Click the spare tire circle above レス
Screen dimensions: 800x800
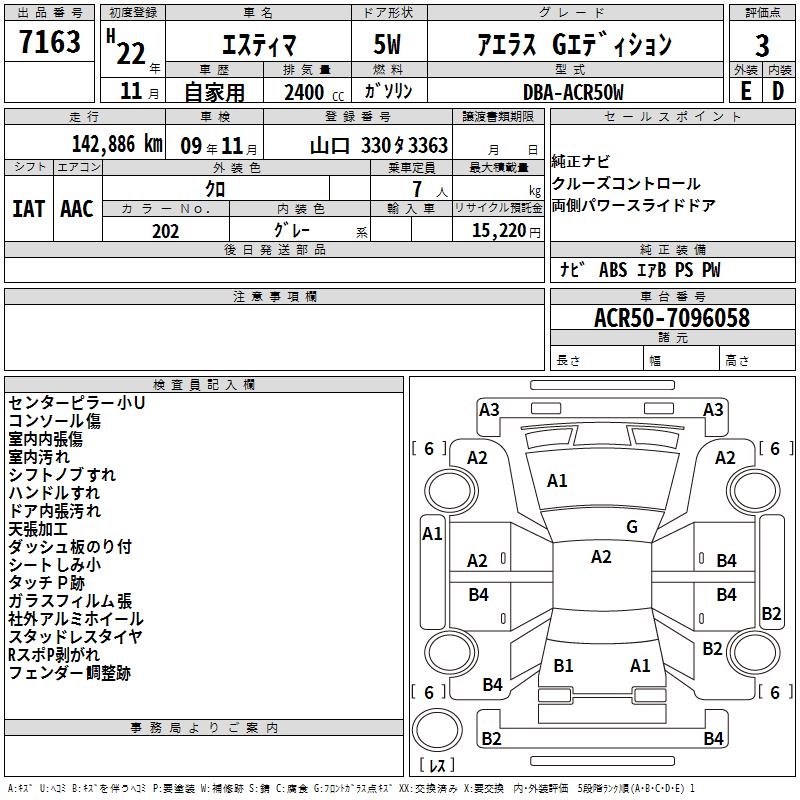point(437,730)
